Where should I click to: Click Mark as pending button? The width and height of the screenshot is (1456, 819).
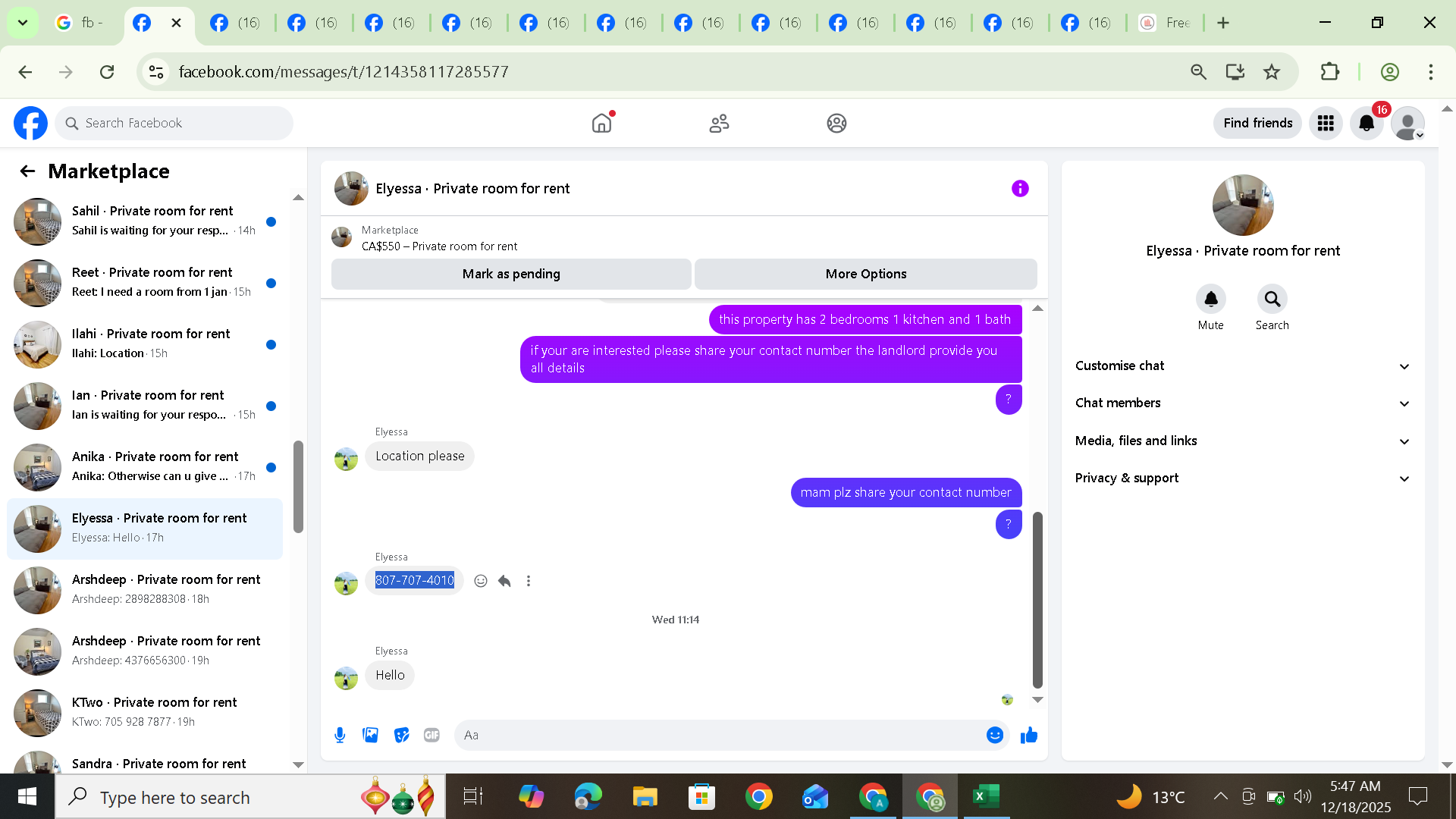tap(511, 274)
